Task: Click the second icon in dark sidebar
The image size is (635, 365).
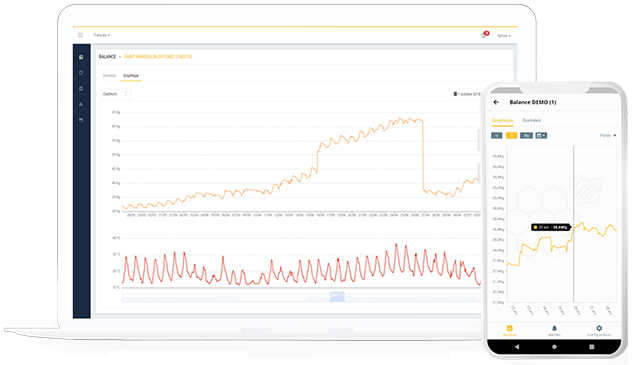Action: click(x=81, y=73)
